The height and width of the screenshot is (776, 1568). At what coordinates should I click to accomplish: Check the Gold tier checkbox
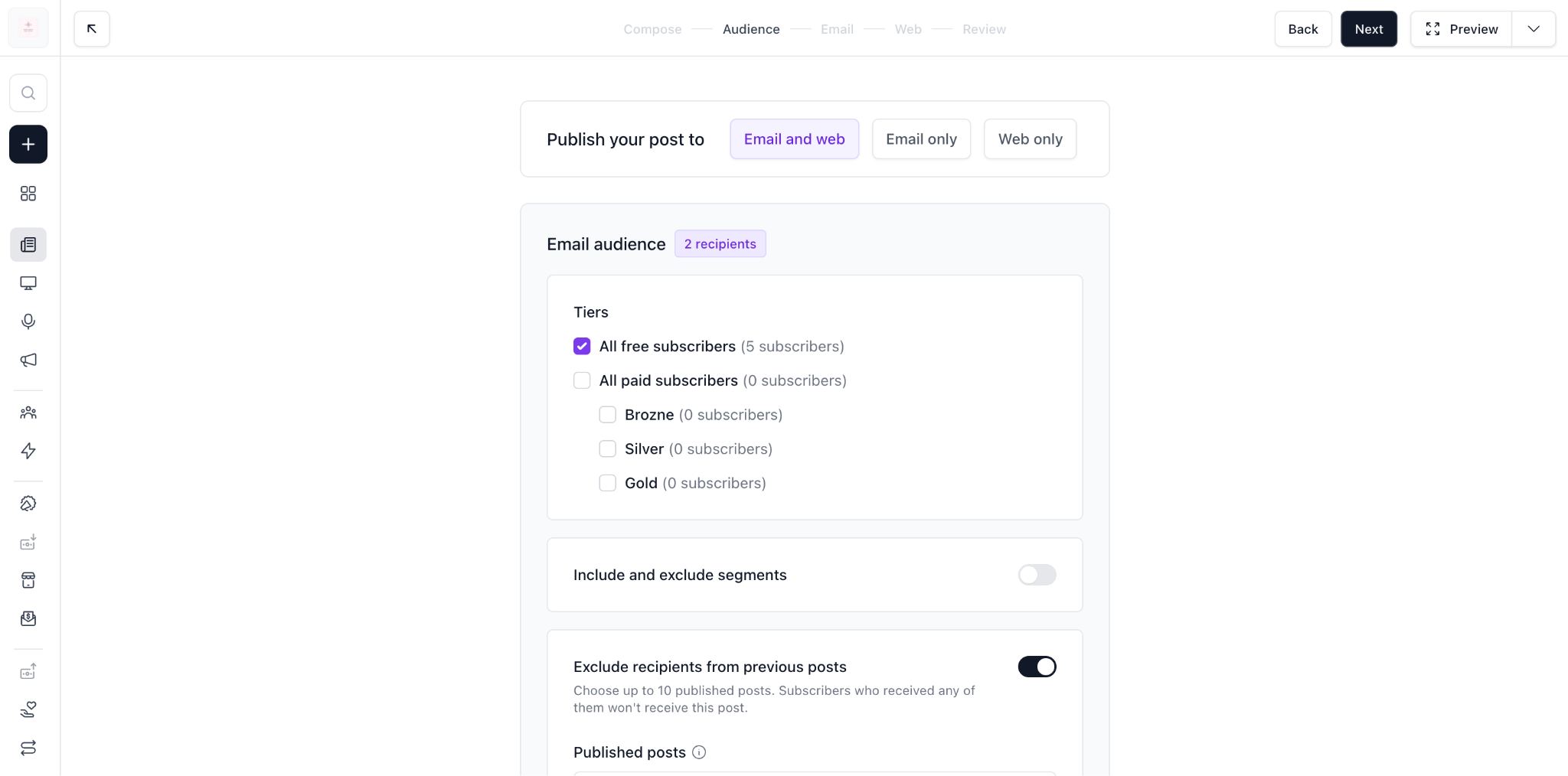(607, 483)
